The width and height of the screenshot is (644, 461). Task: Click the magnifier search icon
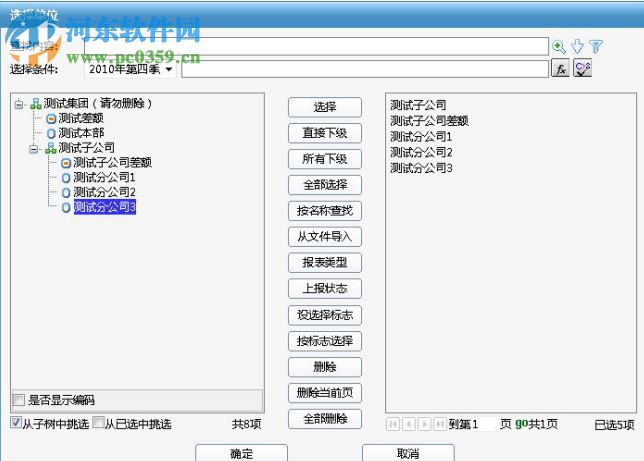point(559,46)
